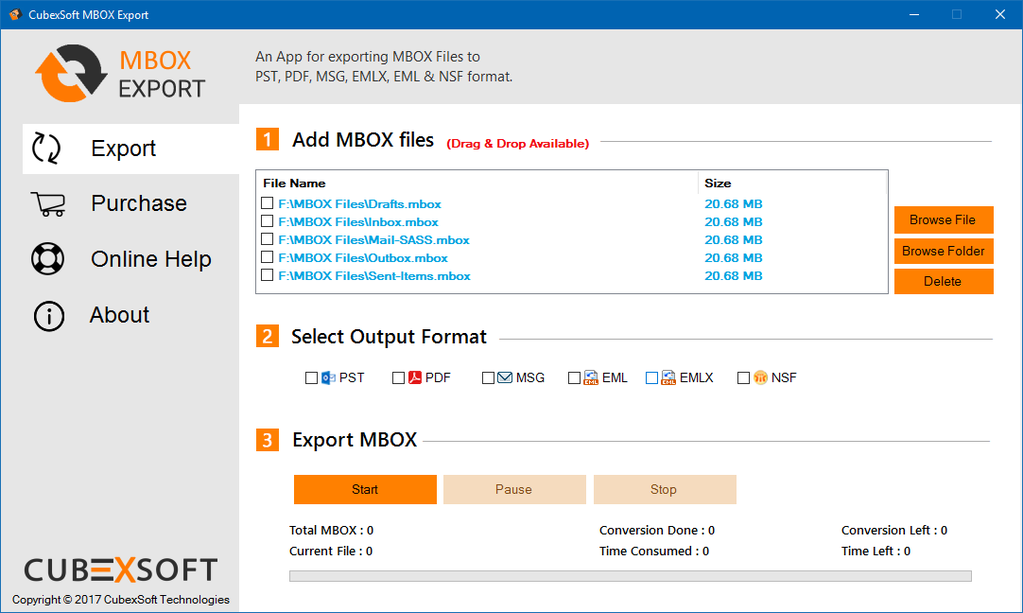Click the Current File : 0 status
This screenshot has height=613, width=1023.
point(331,551)
